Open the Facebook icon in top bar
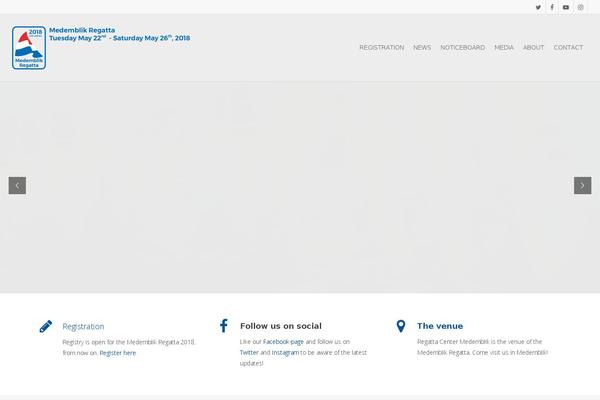This screenshot has height=400, width=600. click(x=552, y=7)
